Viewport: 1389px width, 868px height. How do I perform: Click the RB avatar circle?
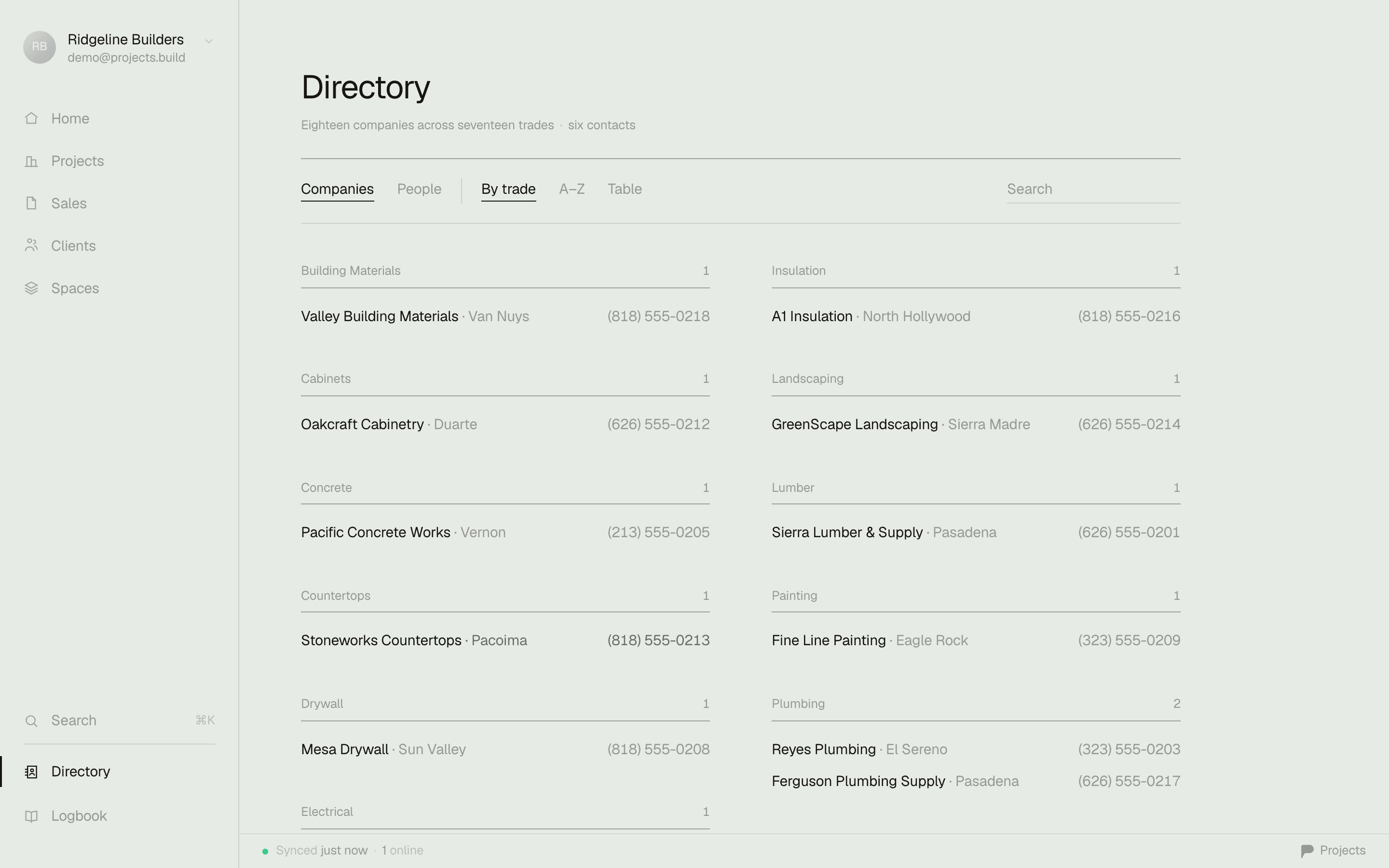tap(40, 47)
